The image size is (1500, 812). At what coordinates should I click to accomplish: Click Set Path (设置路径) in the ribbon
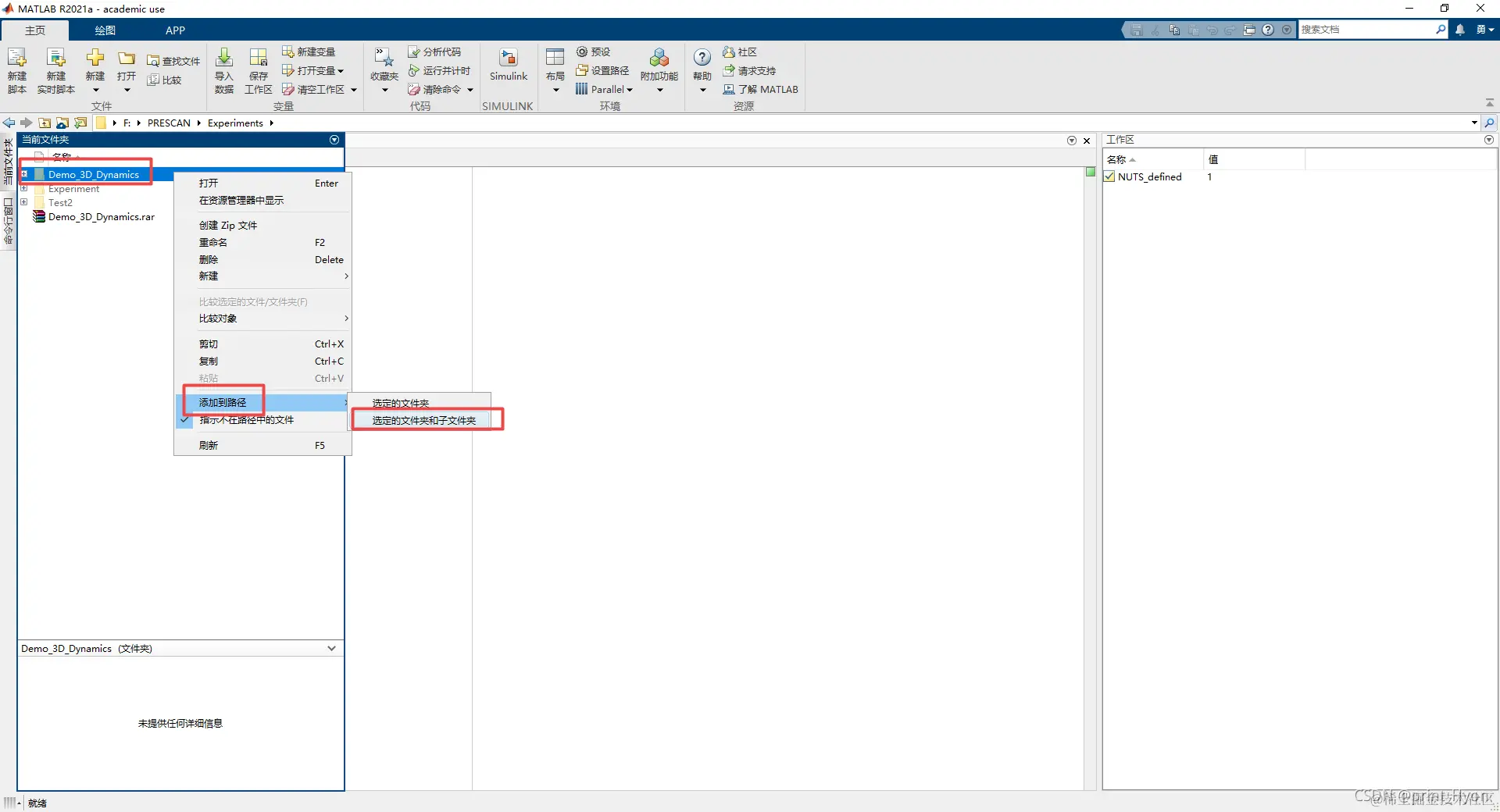602,70
